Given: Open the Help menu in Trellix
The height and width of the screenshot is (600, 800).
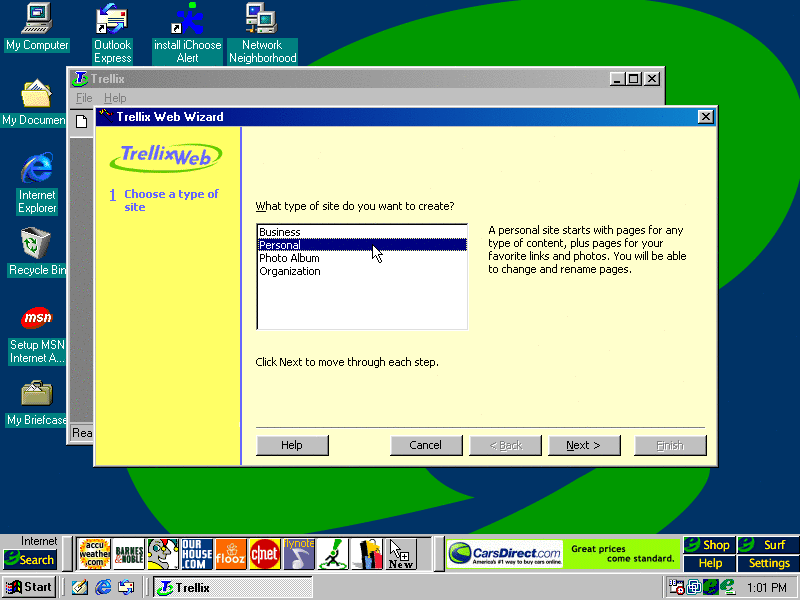Looking at the screenshot, I should pyautogui.click(x=115, y=98).
